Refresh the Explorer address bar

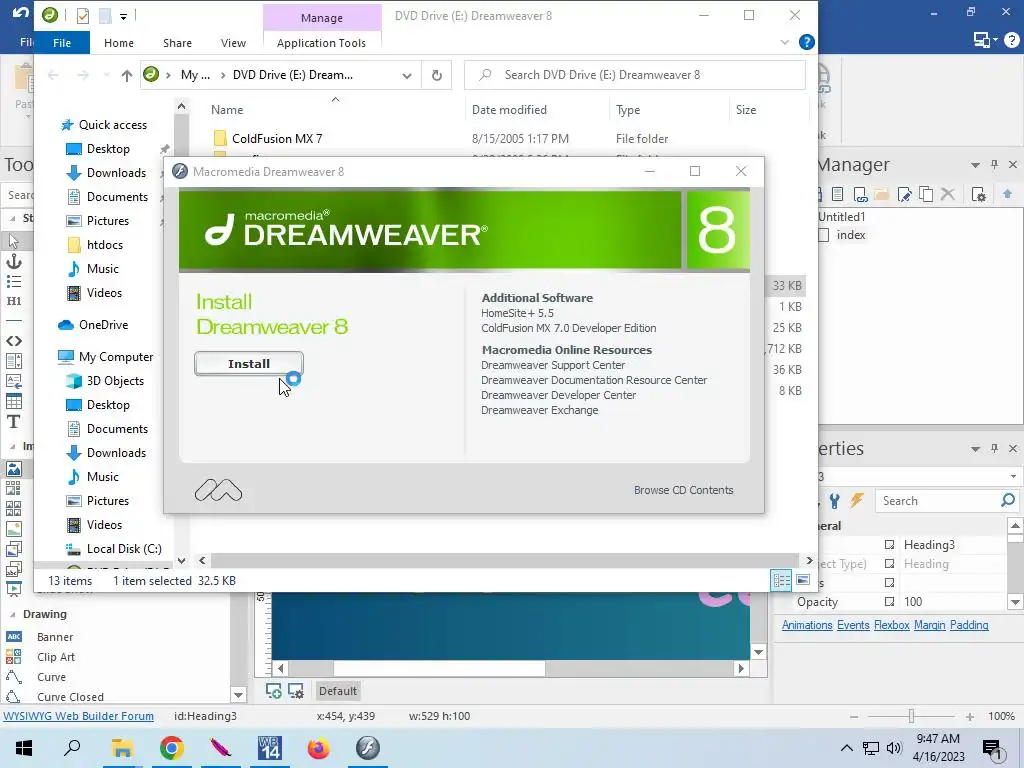click(x=437, y=75)
